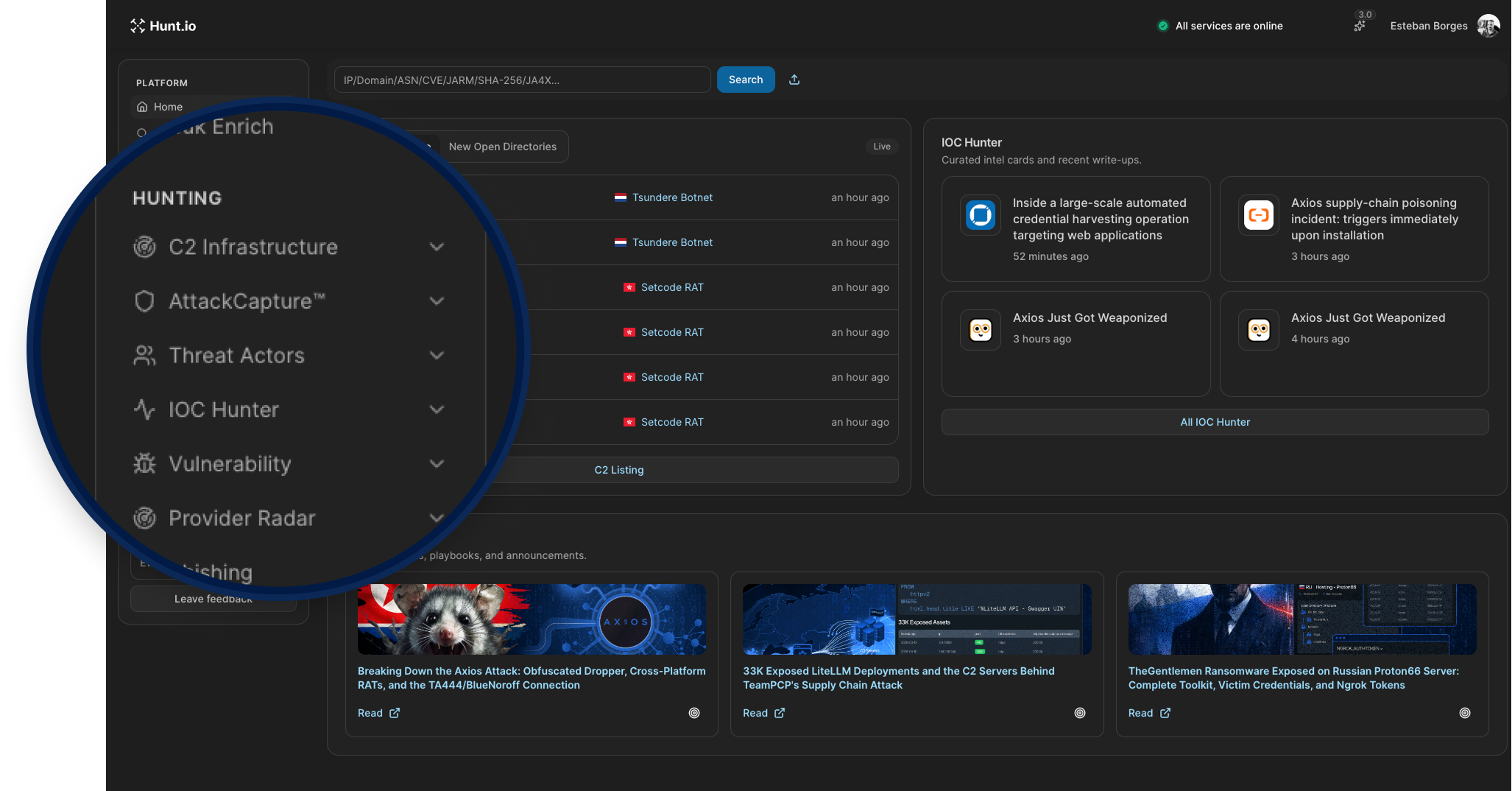Click the IOC Hunter pulse icon
The height and width of the screenshot is (791, 1512).
[x=144, y=409]
